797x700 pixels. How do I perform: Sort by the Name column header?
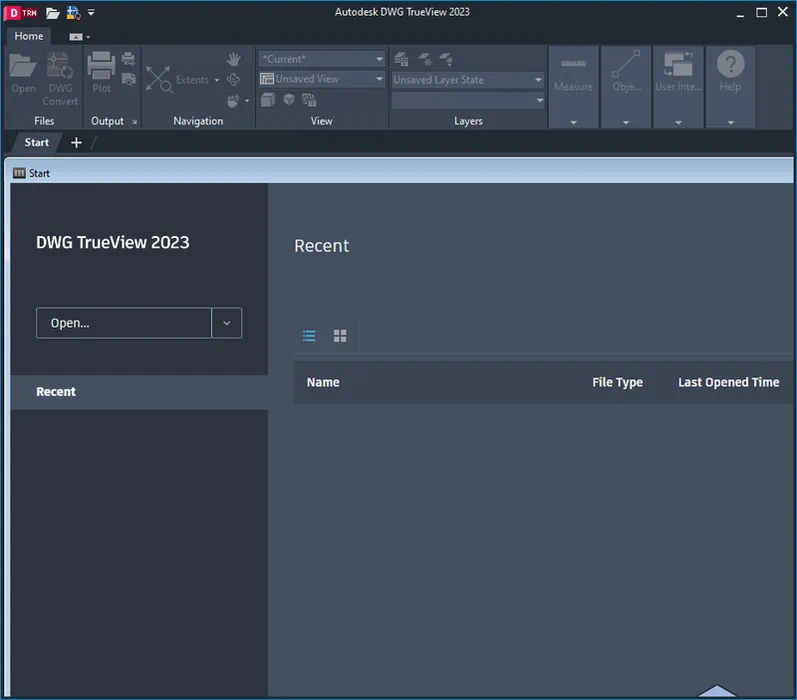point(323,382)
